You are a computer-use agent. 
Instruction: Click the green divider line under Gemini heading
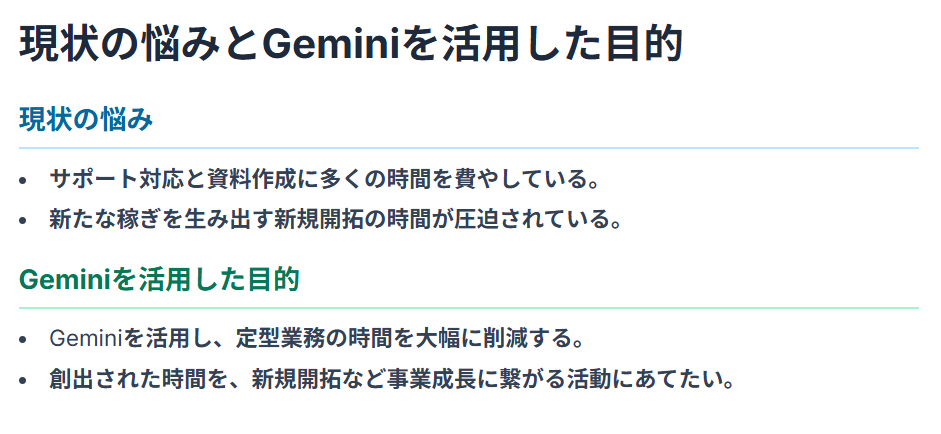469,308
